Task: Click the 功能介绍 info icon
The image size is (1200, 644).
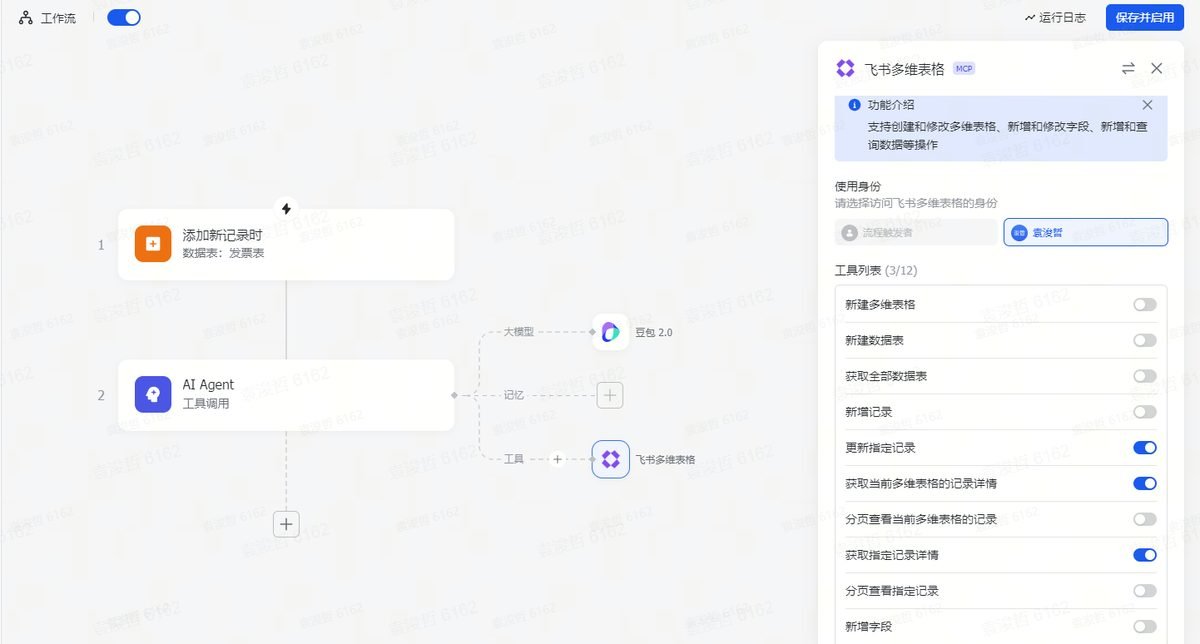Action: tap(854, 105)
